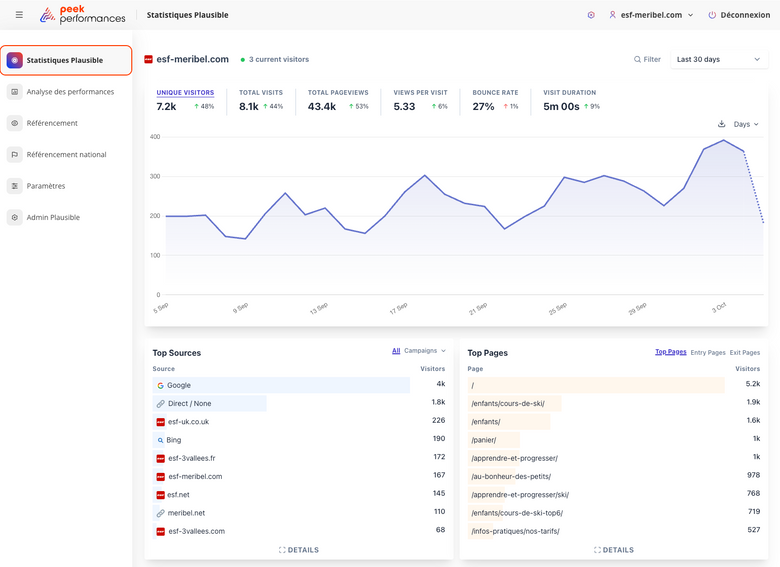Switch to the Entry Pages tab
Viewport: 780px width, 567px height.
pyautogui.click(x=708, y=353)
